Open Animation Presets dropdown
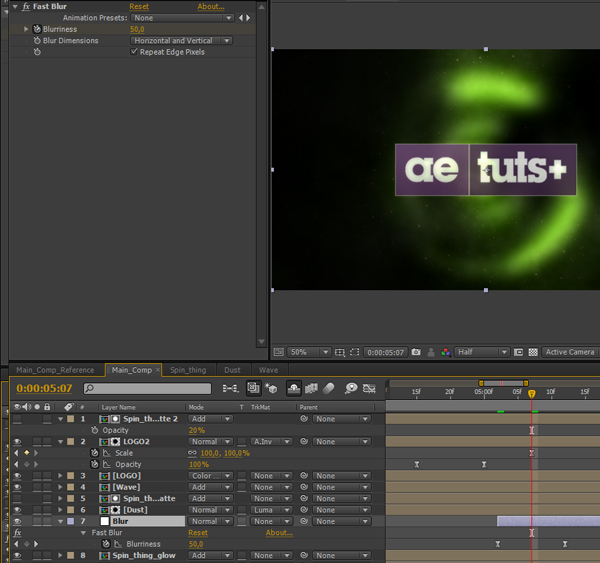This screenshot has width=600, height=563. click(182, 18)
